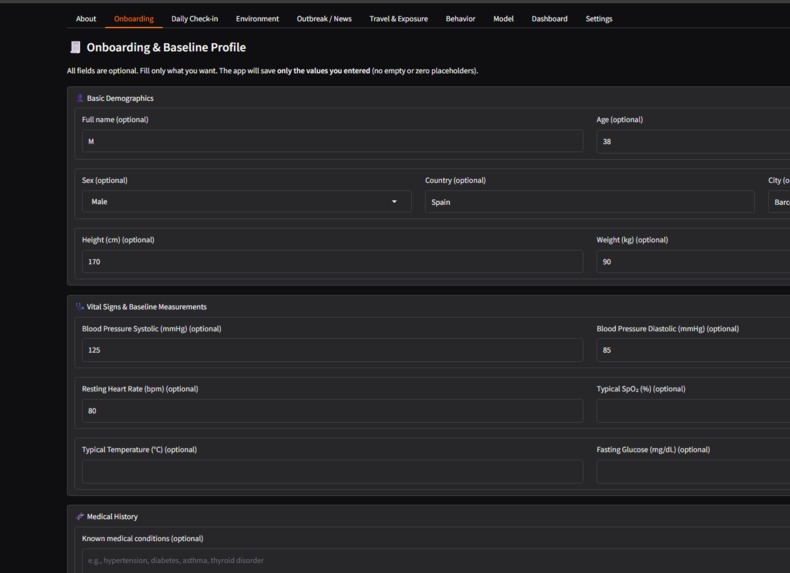This screenshot has width=790, height=573.
Task: Click the 'Full name (optional)' label
Action: pos(115,119)
